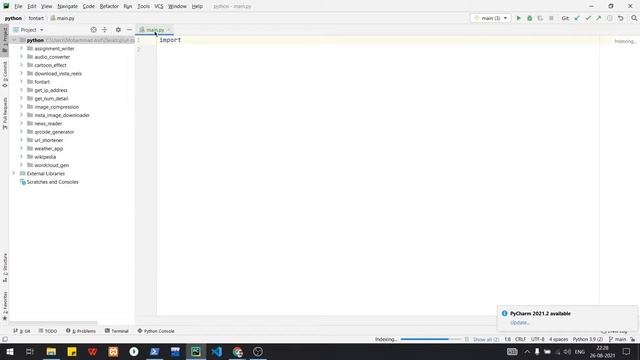Collapse the python root project node

click(14, 40)
